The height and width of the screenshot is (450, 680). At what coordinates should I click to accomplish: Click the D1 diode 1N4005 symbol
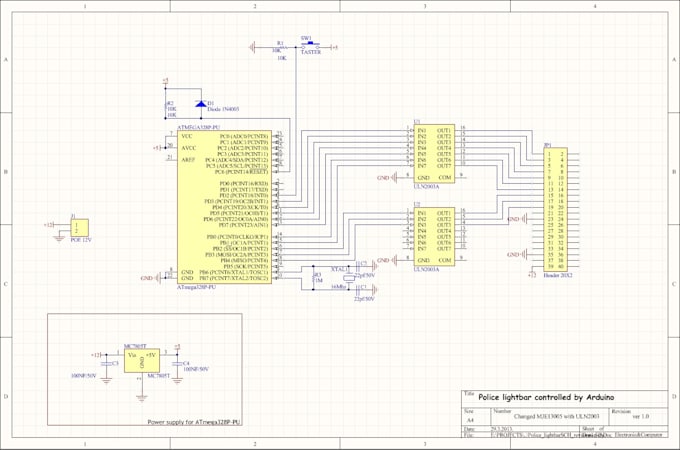click(x=200, y=104)
